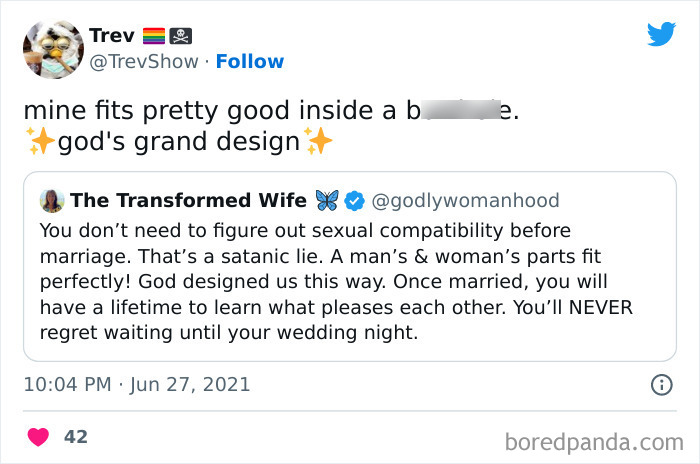Viewport: 700px width, 464px height.
Task: Click the pirate flag emoji next to Trev
Action: coord(180,36)
